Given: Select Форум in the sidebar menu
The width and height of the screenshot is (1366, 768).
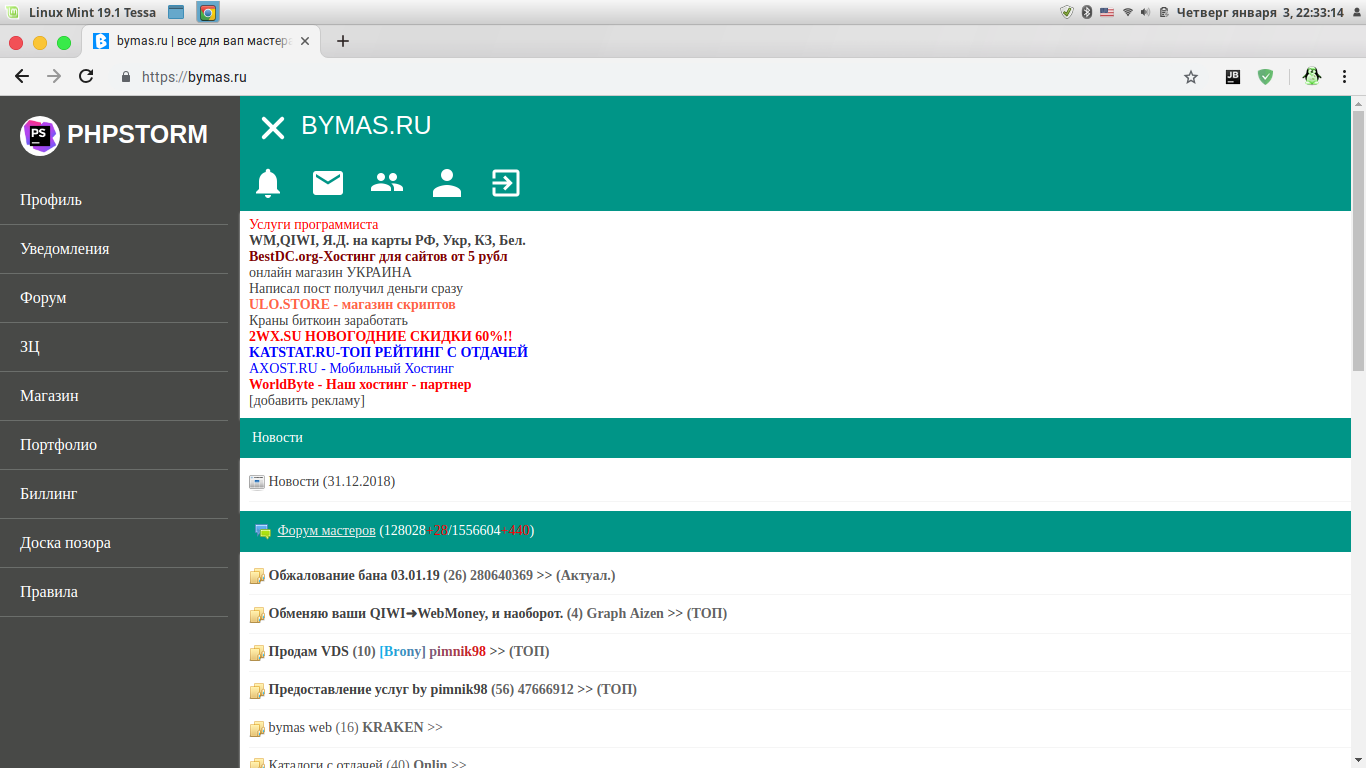Looking at the screenshot, I should pos(43,298).
